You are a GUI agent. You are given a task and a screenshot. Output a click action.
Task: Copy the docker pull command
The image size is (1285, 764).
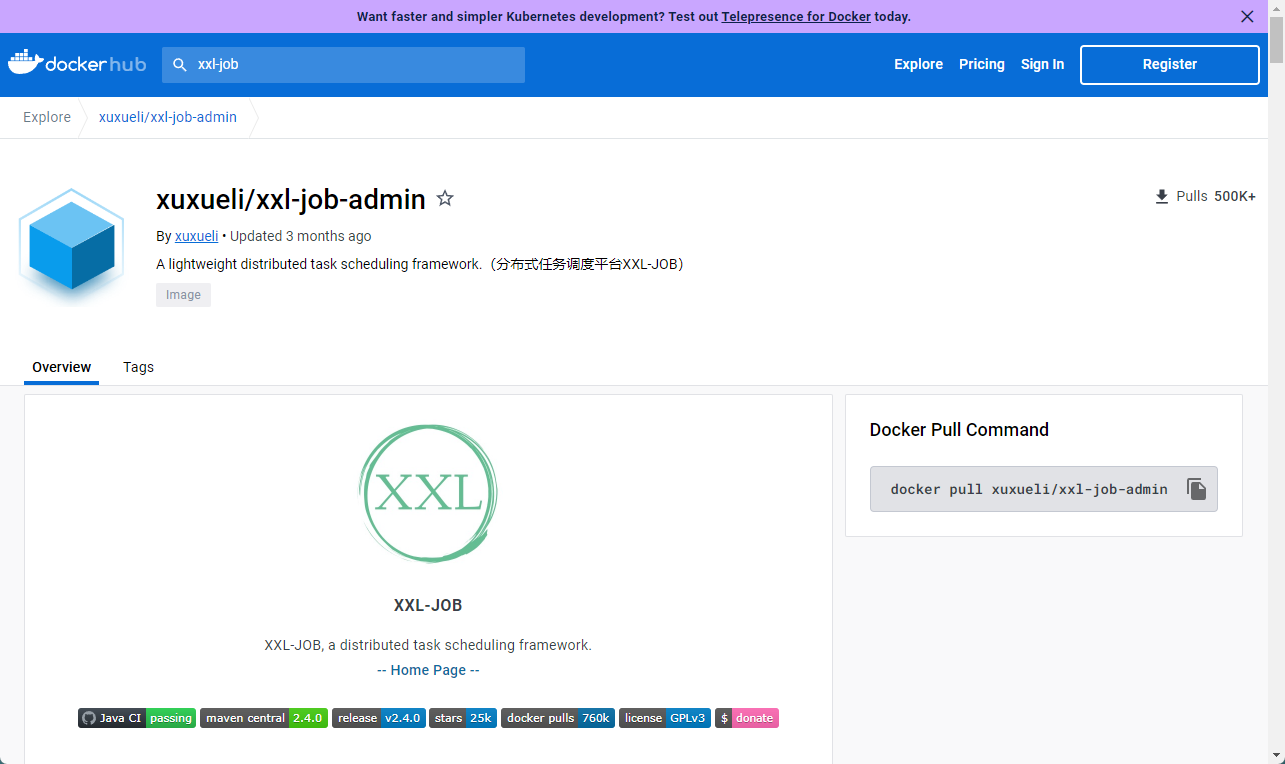(x=1196, y=489)
